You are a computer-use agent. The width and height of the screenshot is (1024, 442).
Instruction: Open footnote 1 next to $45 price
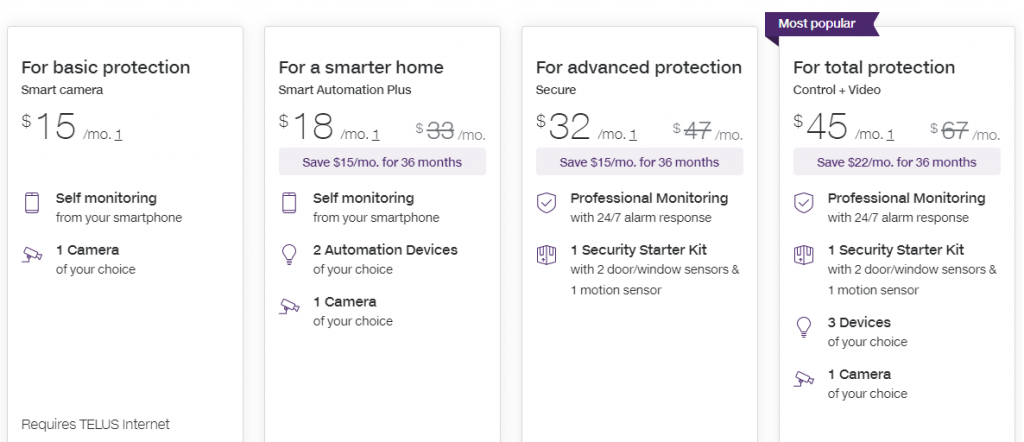coord(891,135)
